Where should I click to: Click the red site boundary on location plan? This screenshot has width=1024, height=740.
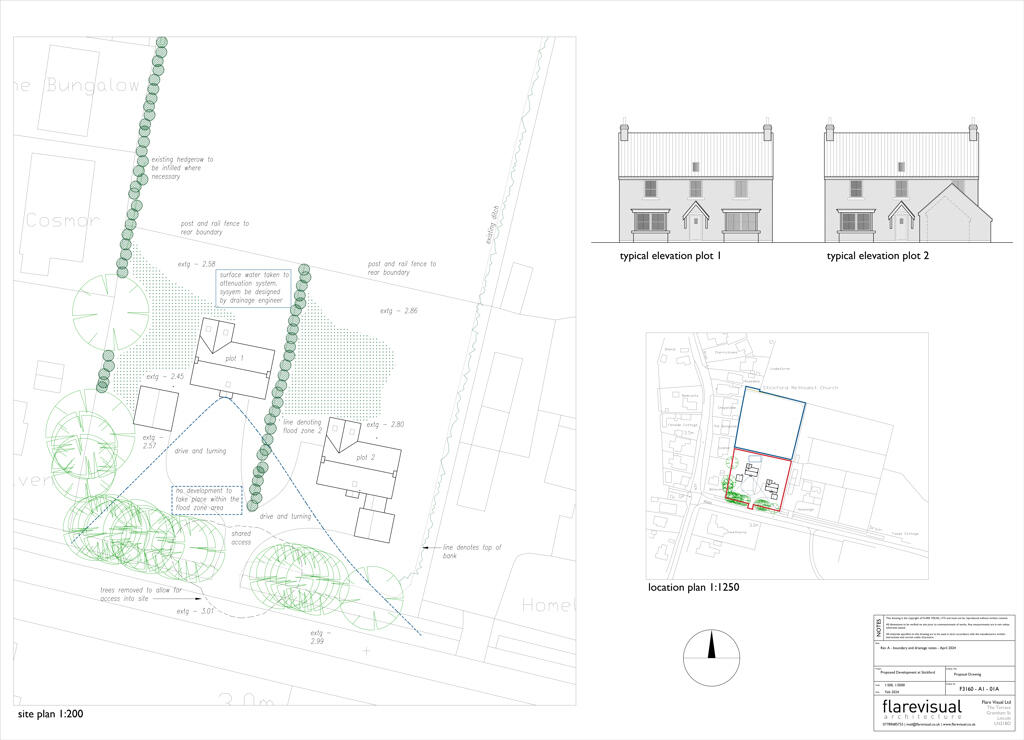762,484
